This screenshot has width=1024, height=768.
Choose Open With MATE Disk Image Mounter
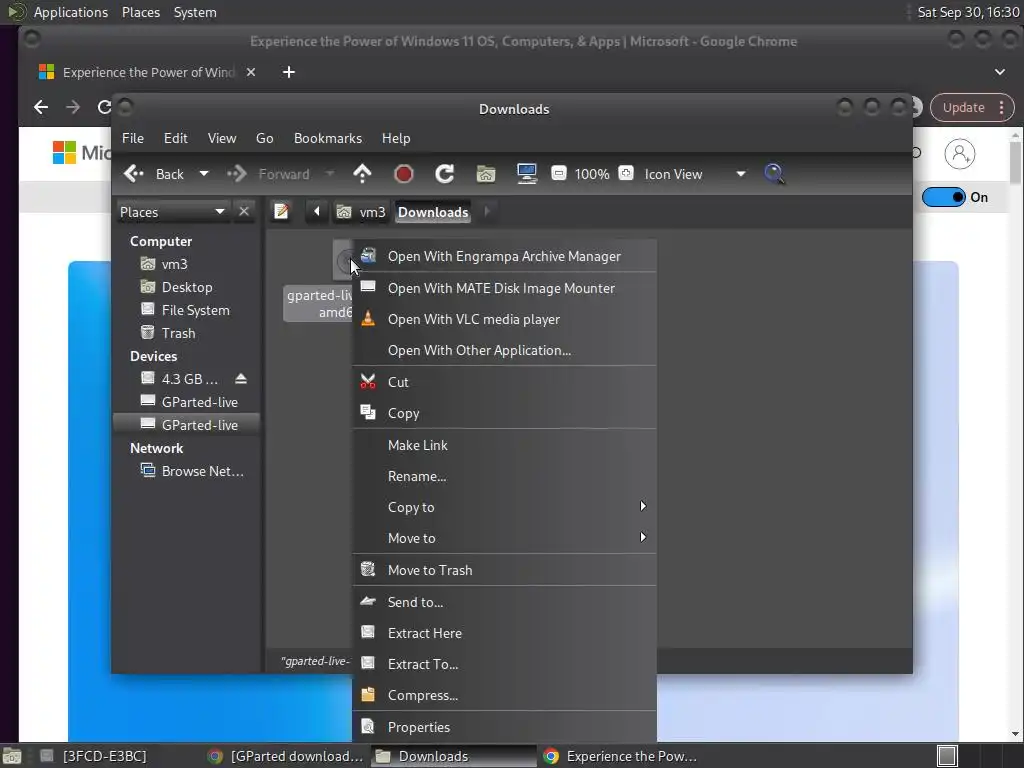504,288
